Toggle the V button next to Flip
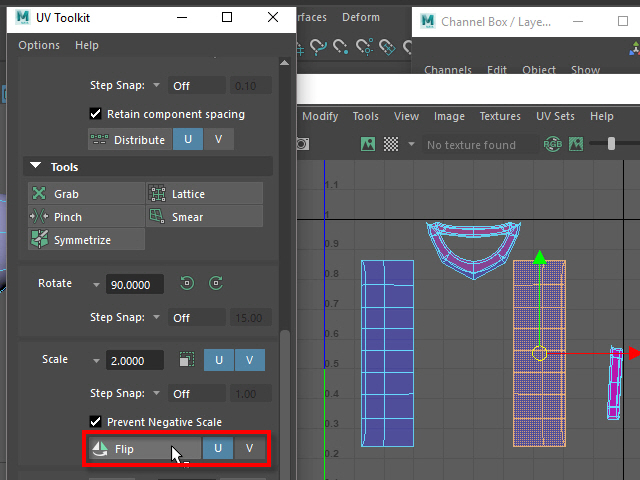Viewport: 640px width, 480px height. [x=248, y=449]
